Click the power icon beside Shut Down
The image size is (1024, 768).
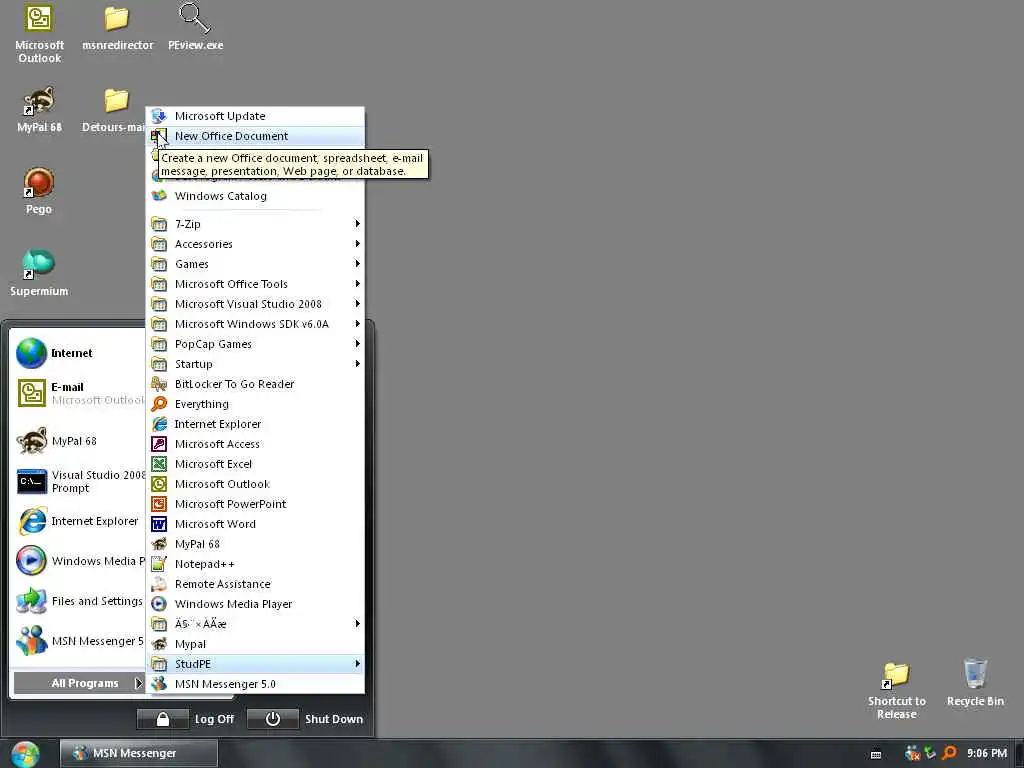(x=273, y=719)
